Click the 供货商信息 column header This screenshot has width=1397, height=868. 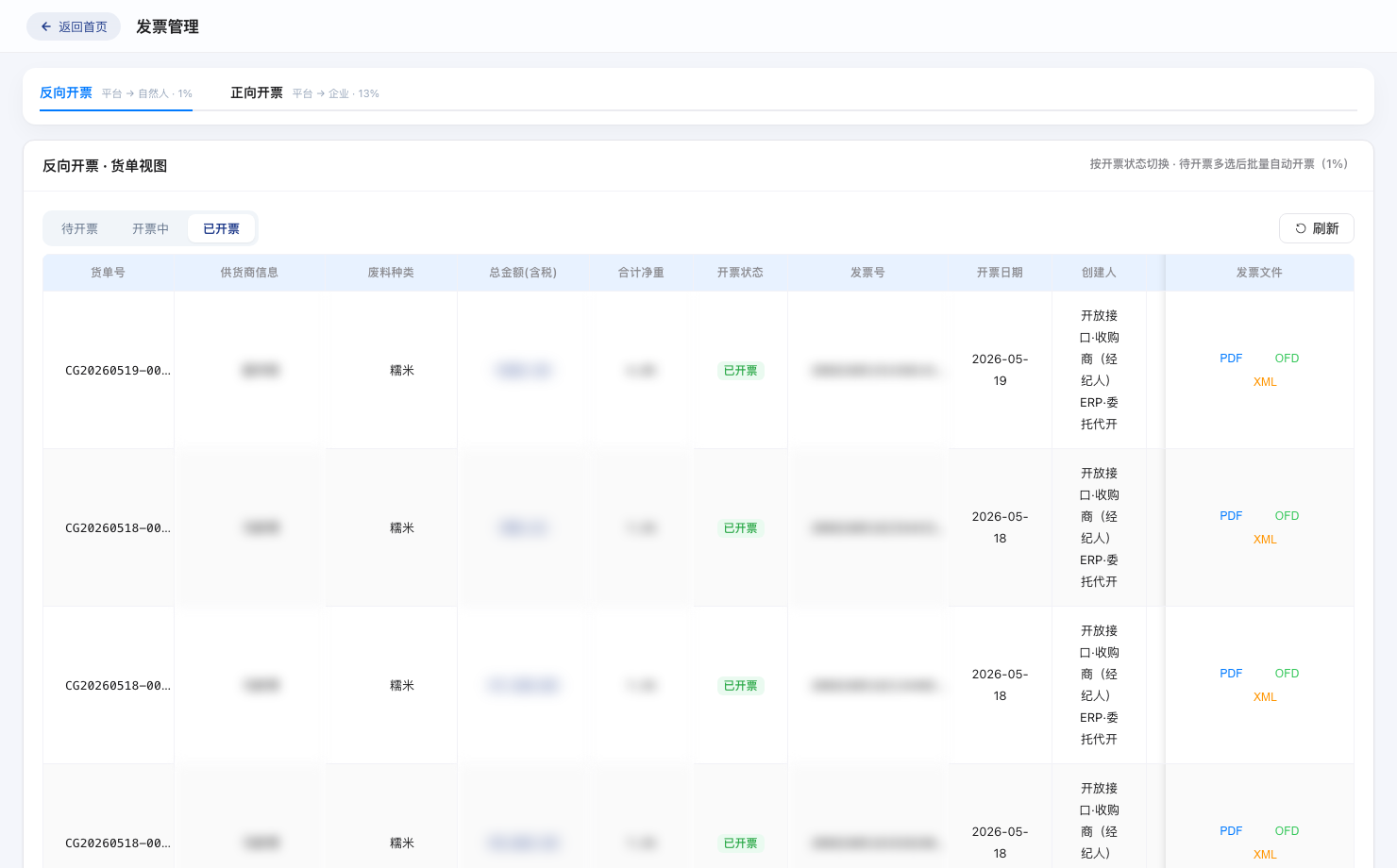point(249,273)
